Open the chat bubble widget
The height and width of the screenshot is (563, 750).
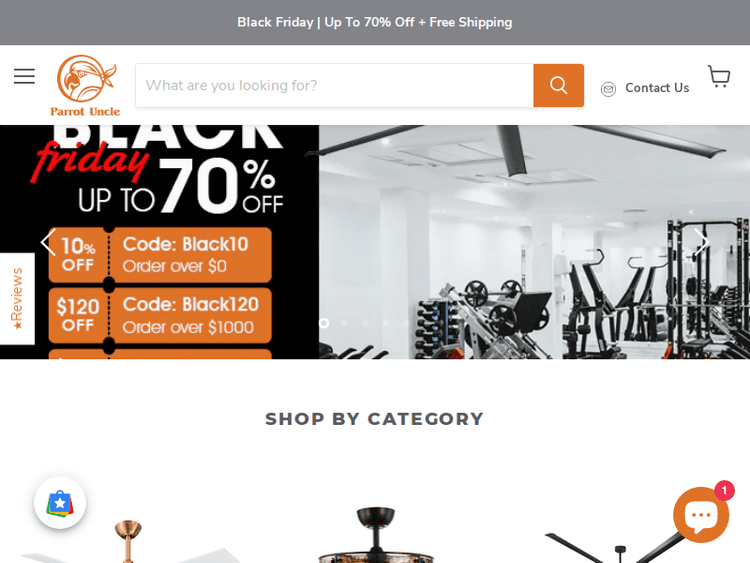point(701,515)
